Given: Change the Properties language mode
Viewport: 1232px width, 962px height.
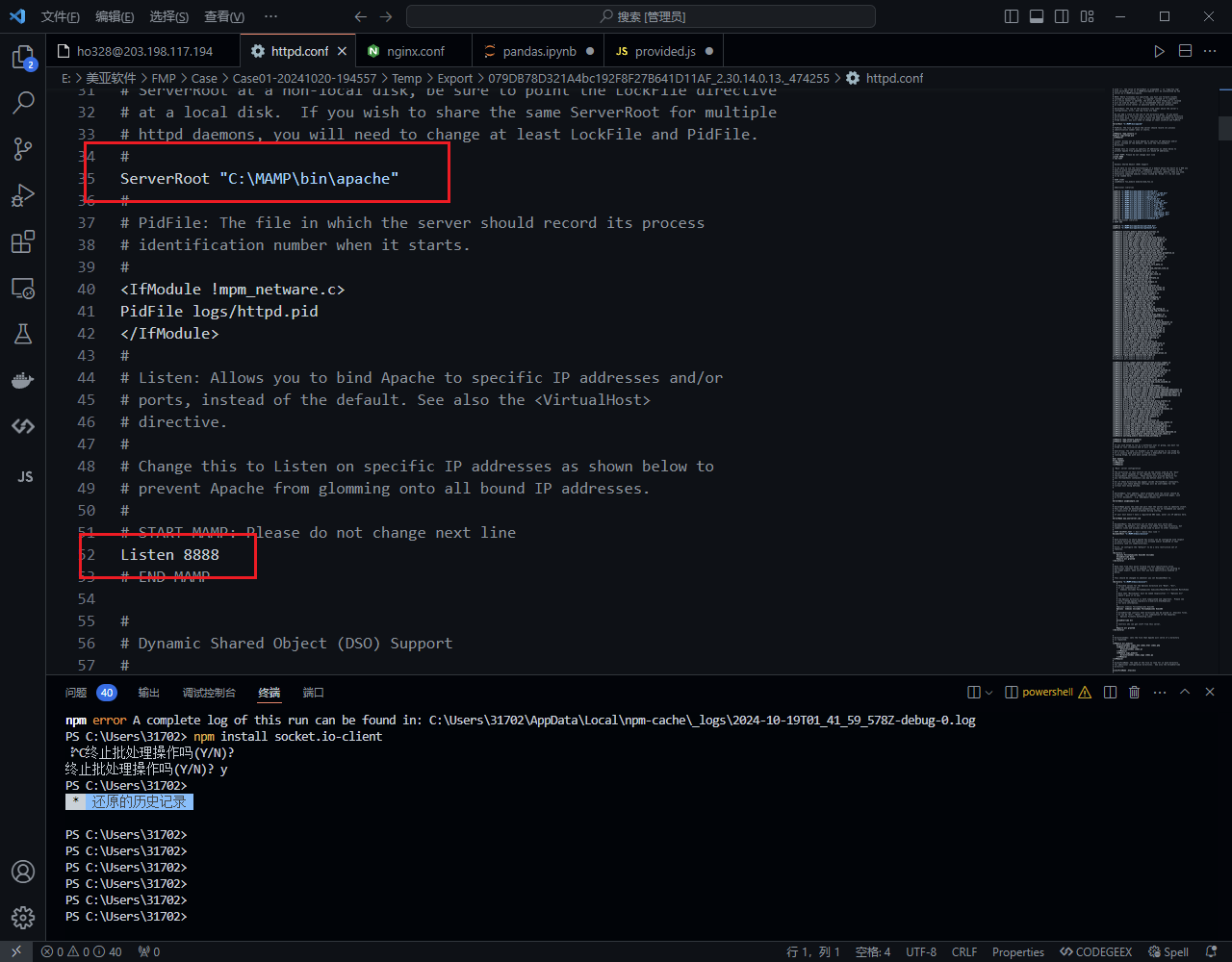Looking at the screenshot, I should click(x=1018, y=951).
